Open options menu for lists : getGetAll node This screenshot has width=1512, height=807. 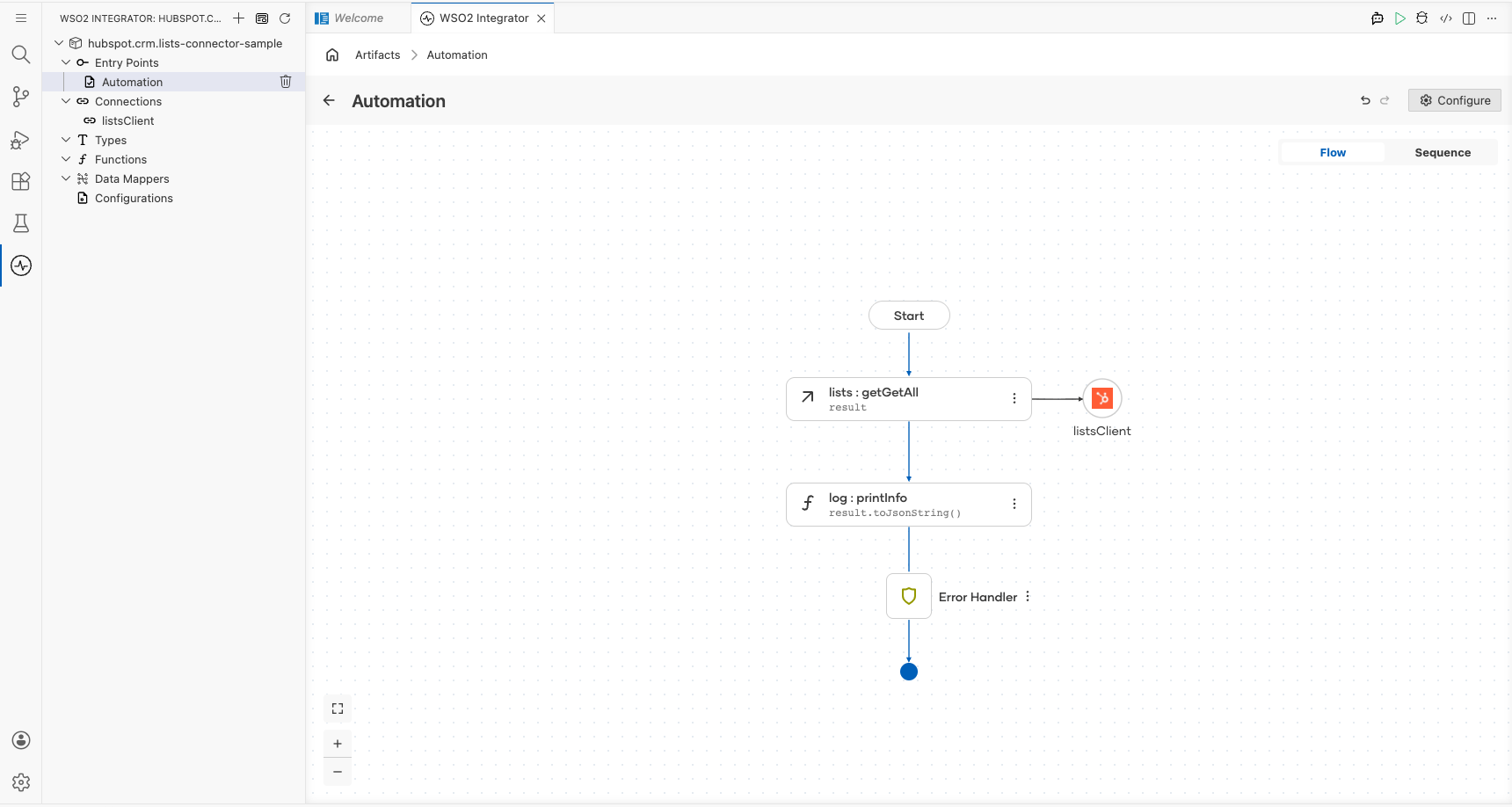pos(1014,398)
